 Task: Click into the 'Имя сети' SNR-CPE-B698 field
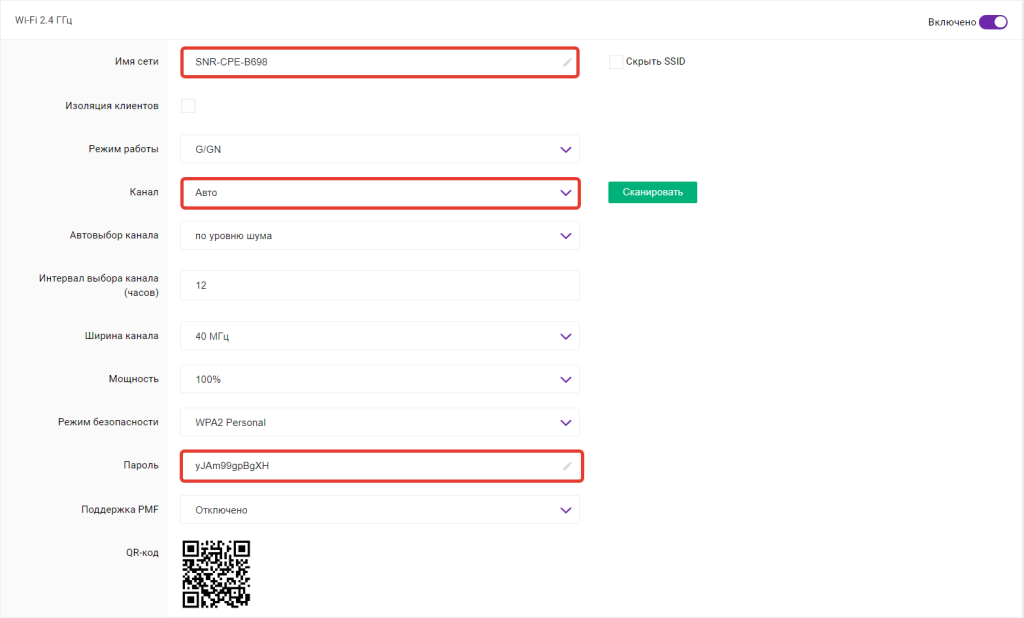(x=379, y=62)
